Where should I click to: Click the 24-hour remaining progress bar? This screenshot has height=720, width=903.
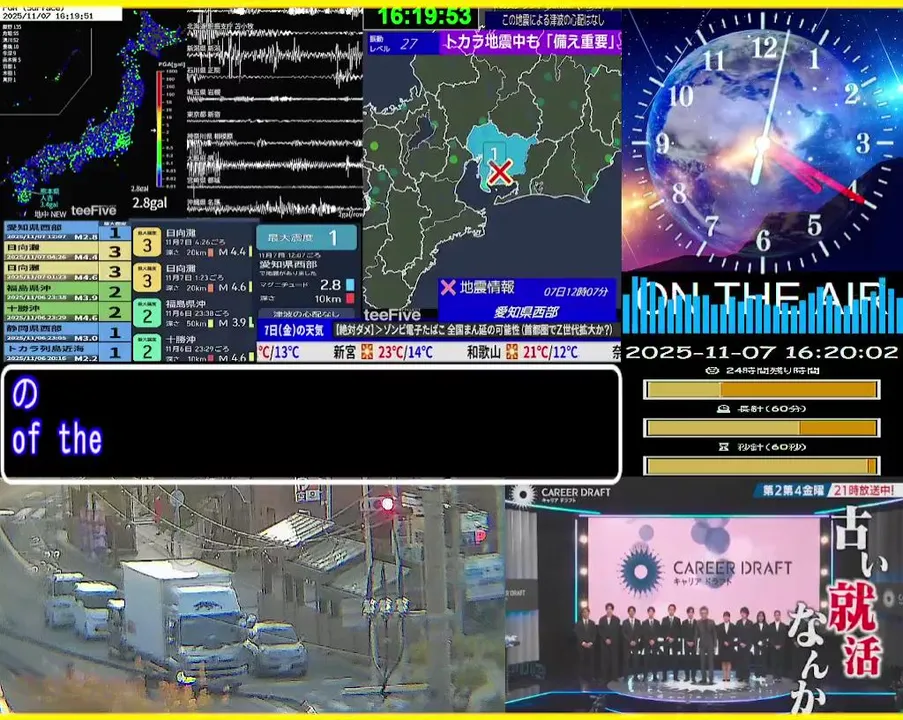[761, 389]
